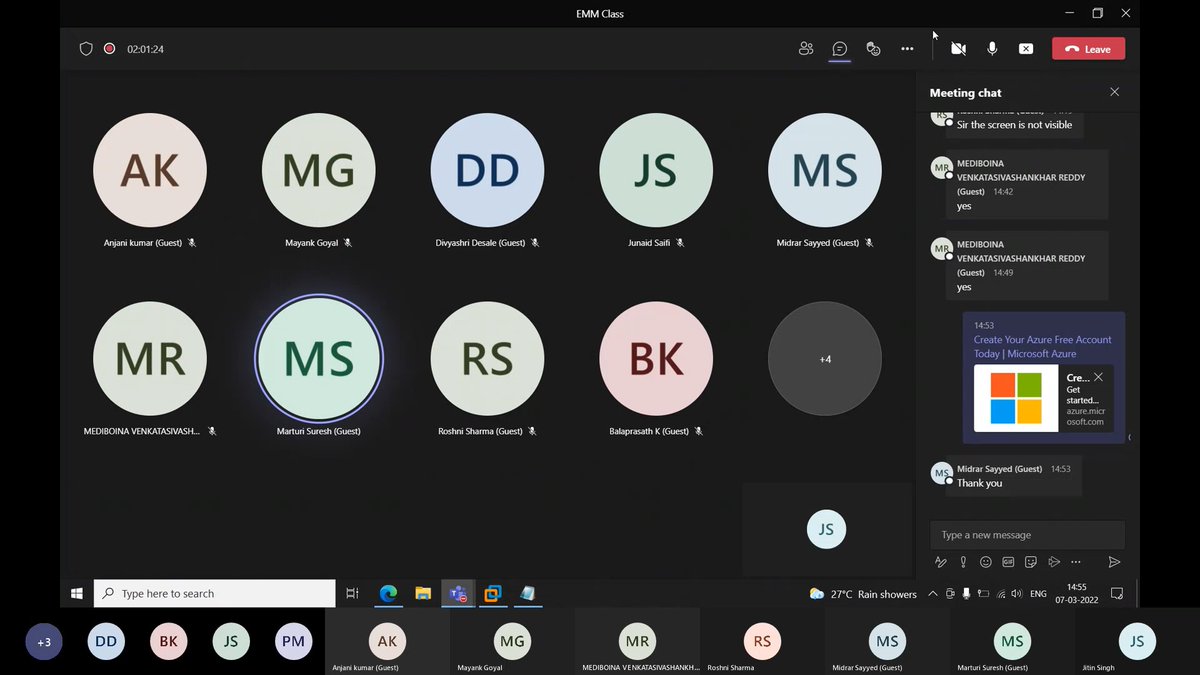Click in Type a new message field

pyautogui.click(x=1027, y=535)
